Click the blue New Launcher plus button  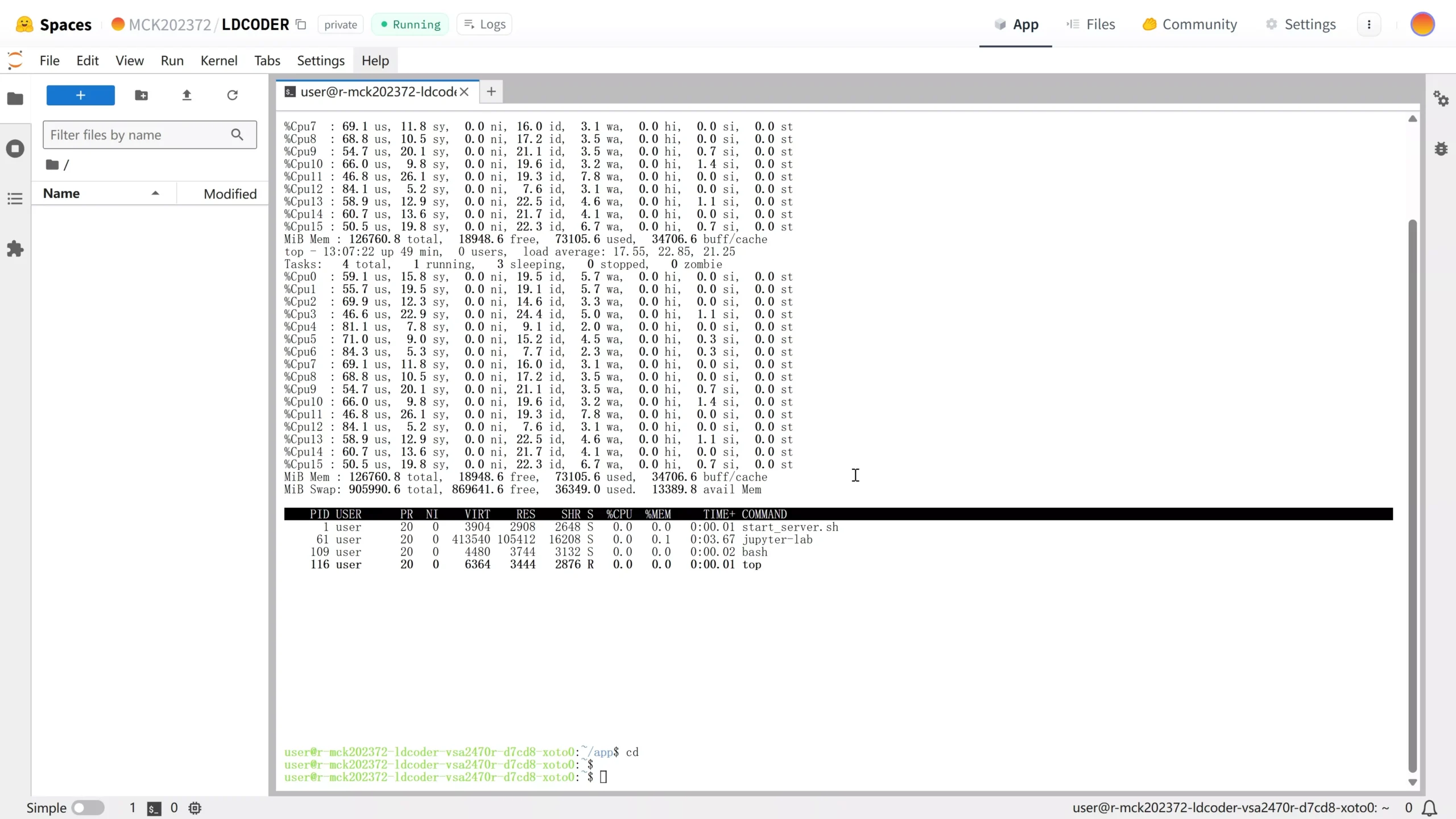pyautogui.click(x=80, y=95)
